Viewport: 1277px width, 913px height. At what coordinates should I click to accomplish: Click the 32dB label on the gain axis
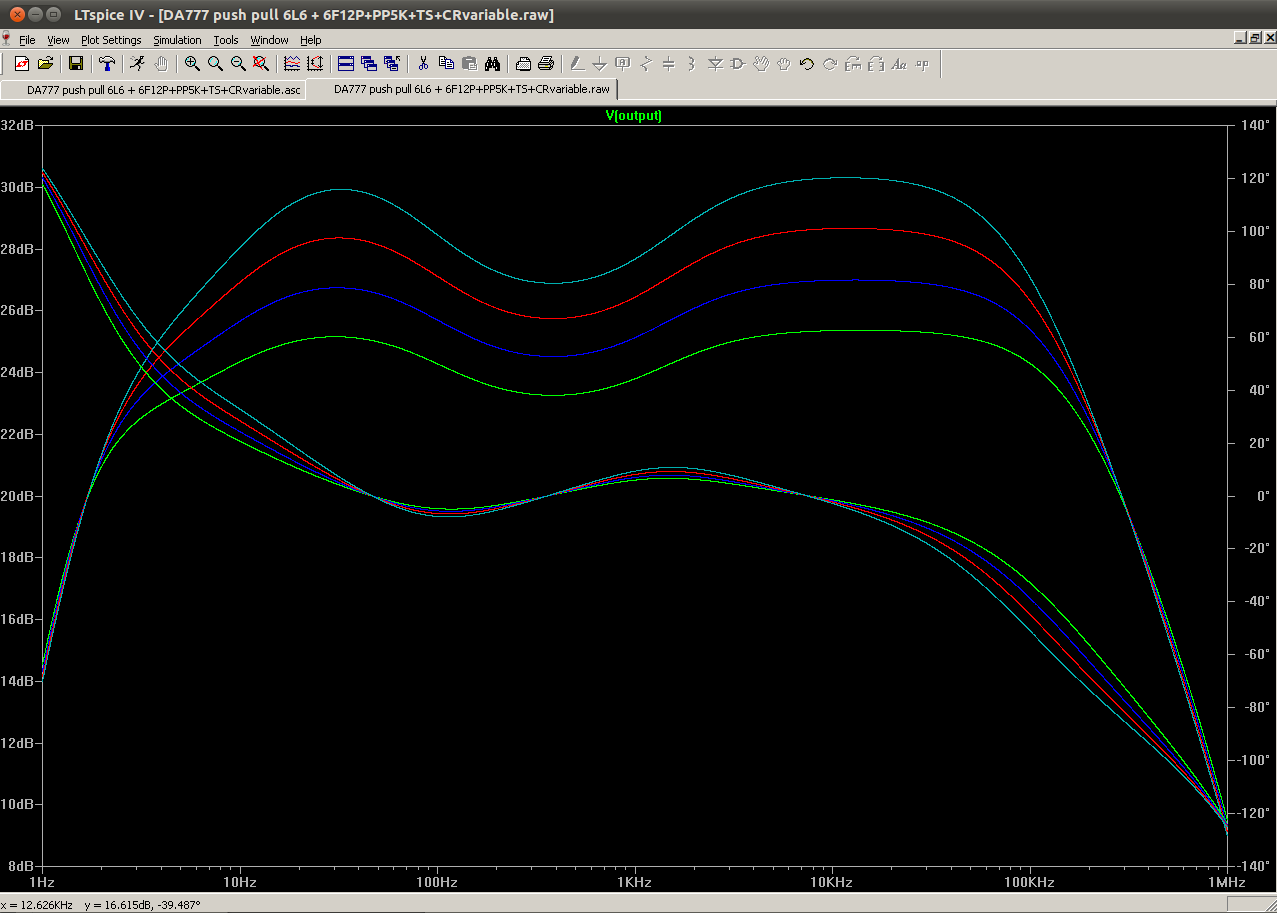pyautogui.click(x=19, y=126)
